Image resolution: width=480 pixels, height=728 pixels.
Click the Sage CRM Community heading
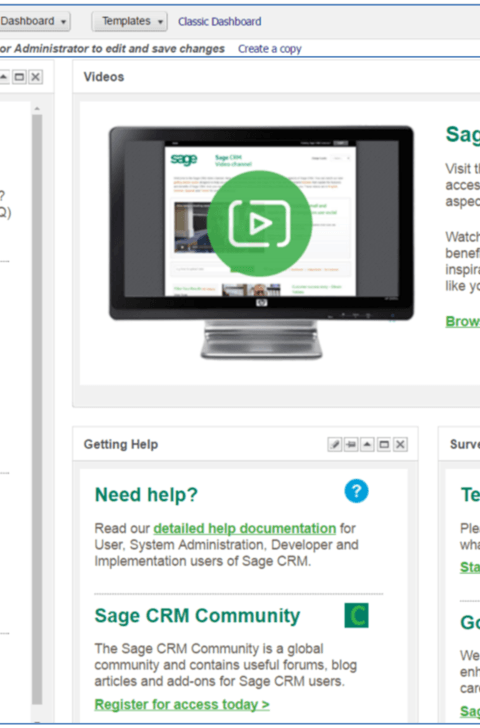(x=197, y=616)
